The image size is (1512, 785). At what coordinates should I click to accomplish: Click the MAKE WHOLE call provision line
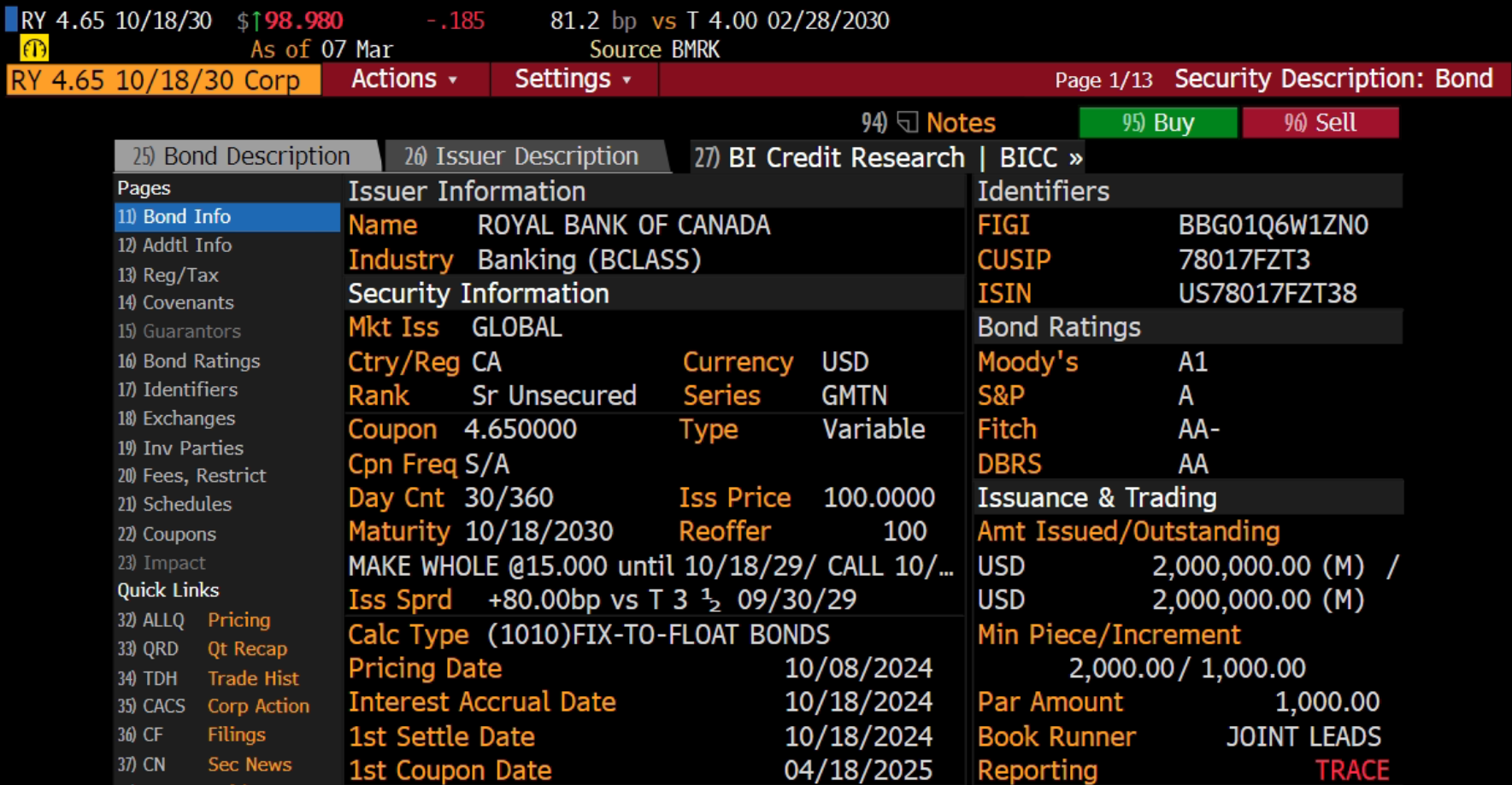tap(650, 566)
